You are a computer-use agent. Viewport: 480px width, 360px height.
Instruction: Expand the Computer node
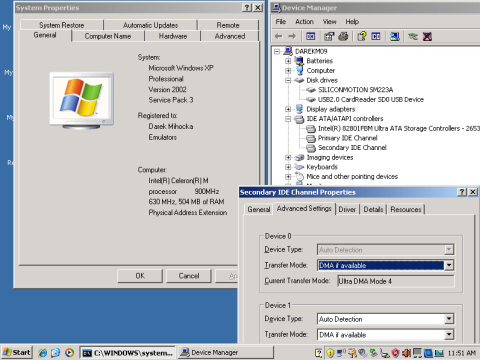(288, 71)
